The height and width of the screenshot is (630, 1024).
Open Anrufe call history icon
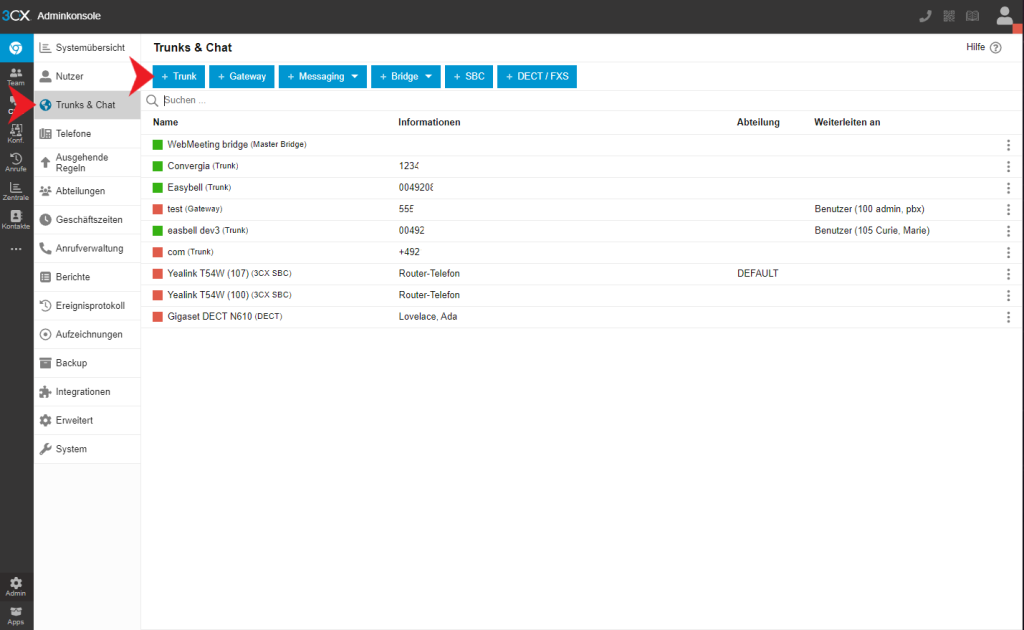pyautogui.click(x=16, y=162)
